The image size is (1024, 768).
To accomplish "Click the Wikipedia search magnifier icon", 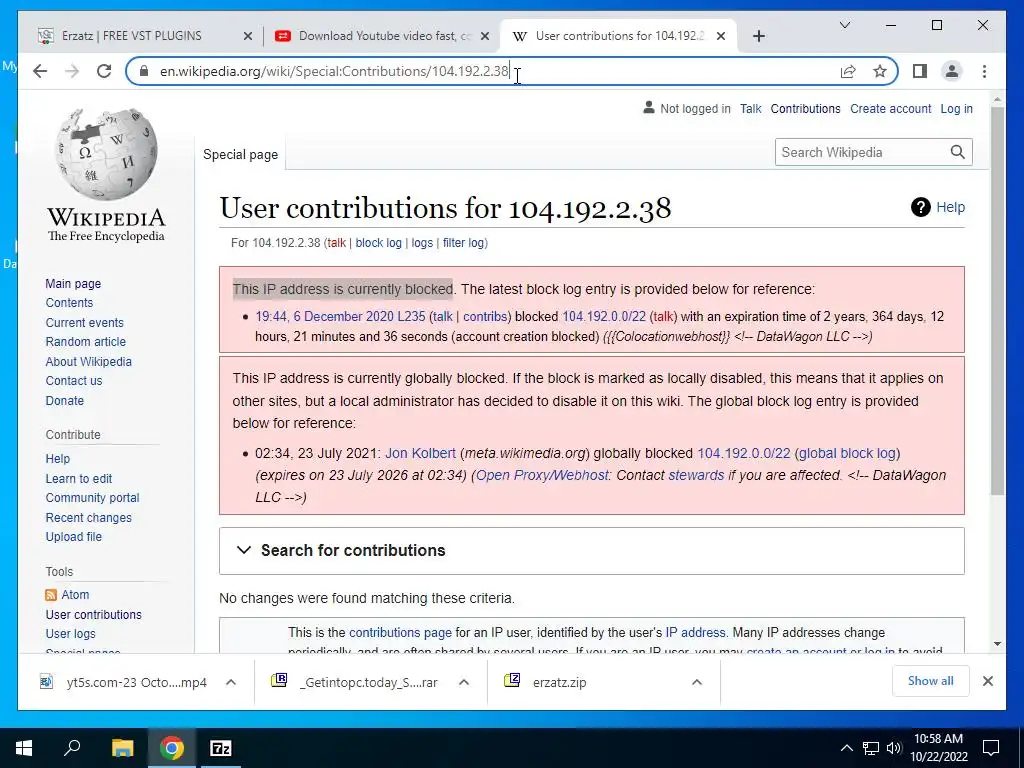I will coord(957,152).
